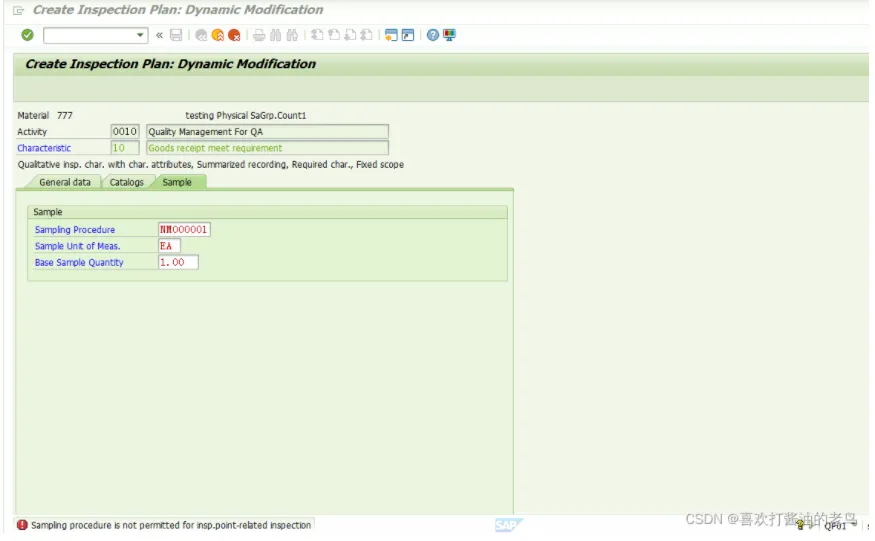Open the Help question mark icon
This screenshot has height=541, width=875.
click(432, 35)
